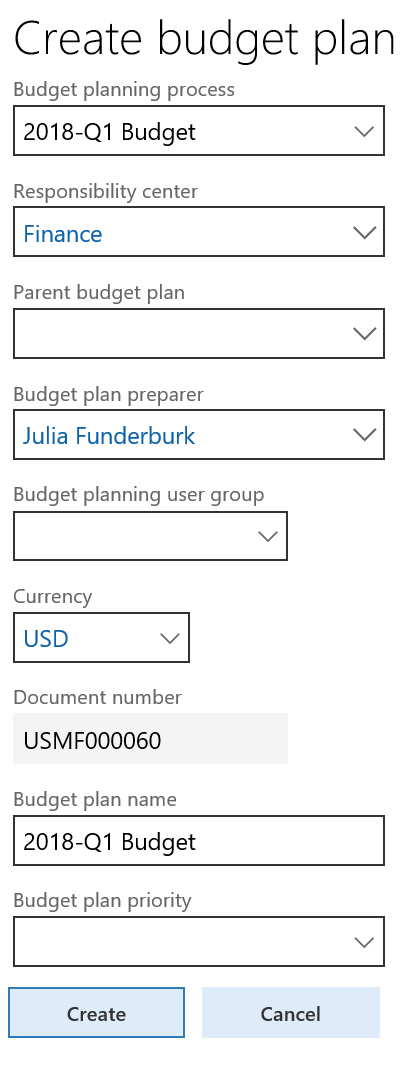Expand the Budget plan priority chevron

pyautogui.click(x=365, y=942)
